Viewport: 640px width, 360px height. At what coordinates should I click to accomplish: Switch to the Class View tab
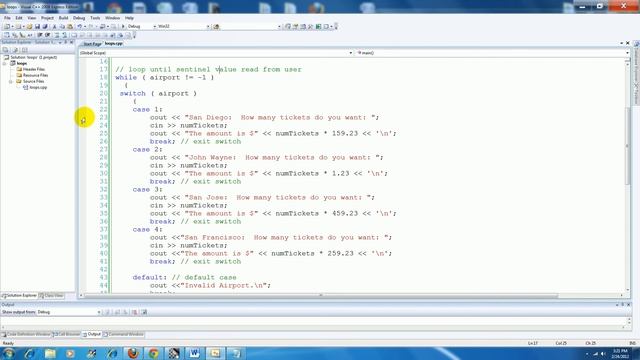51,296
